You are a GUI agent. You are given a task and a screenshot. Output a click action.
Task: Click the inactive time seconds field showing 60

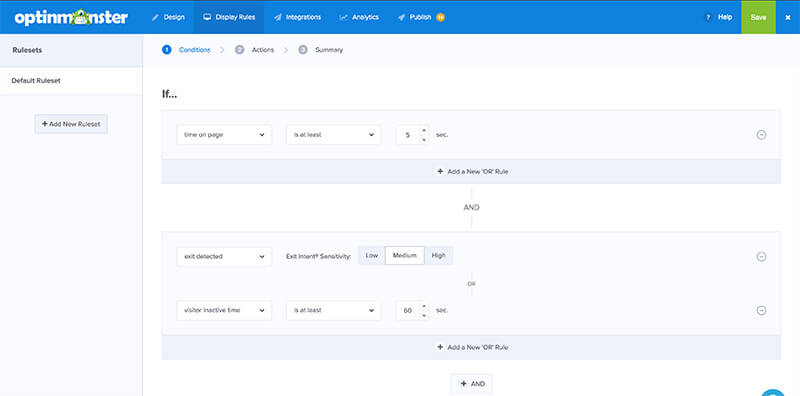click(408, 310)
